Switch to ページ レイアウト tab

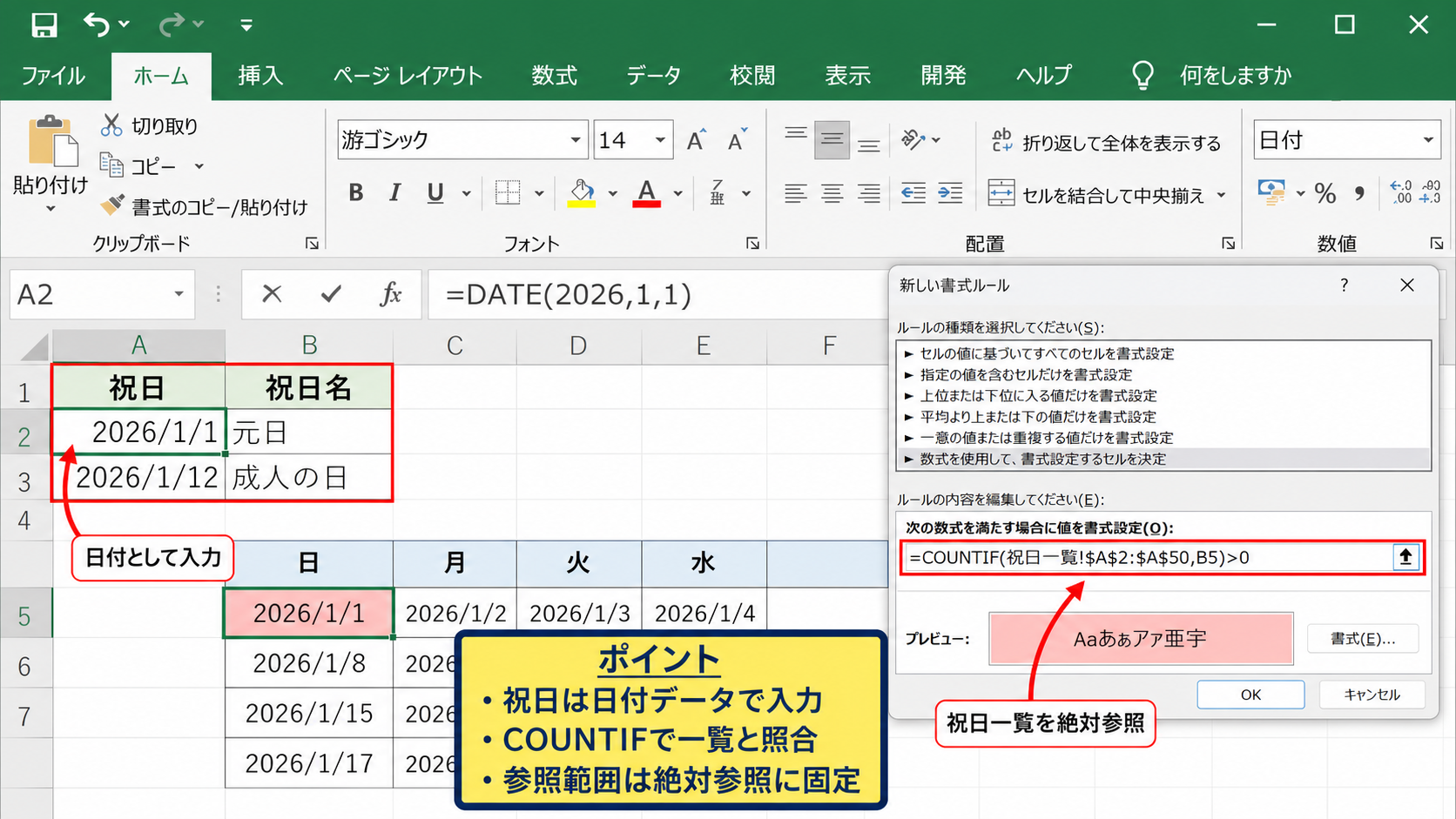point(408,76)
